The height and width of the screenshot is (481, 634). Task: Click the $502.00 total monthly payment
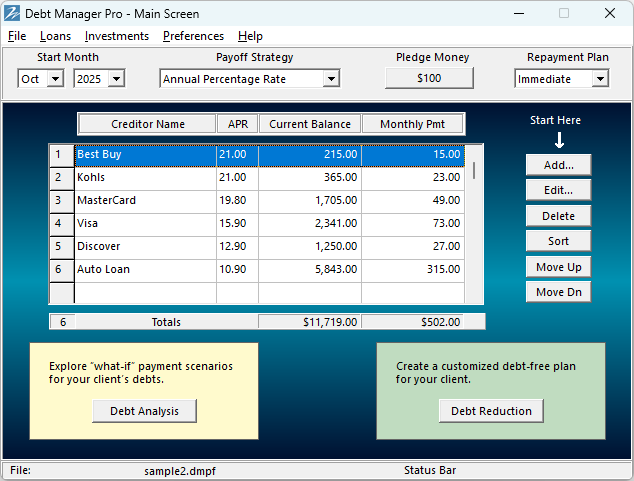pyautogui.click(x=412, y=322)
